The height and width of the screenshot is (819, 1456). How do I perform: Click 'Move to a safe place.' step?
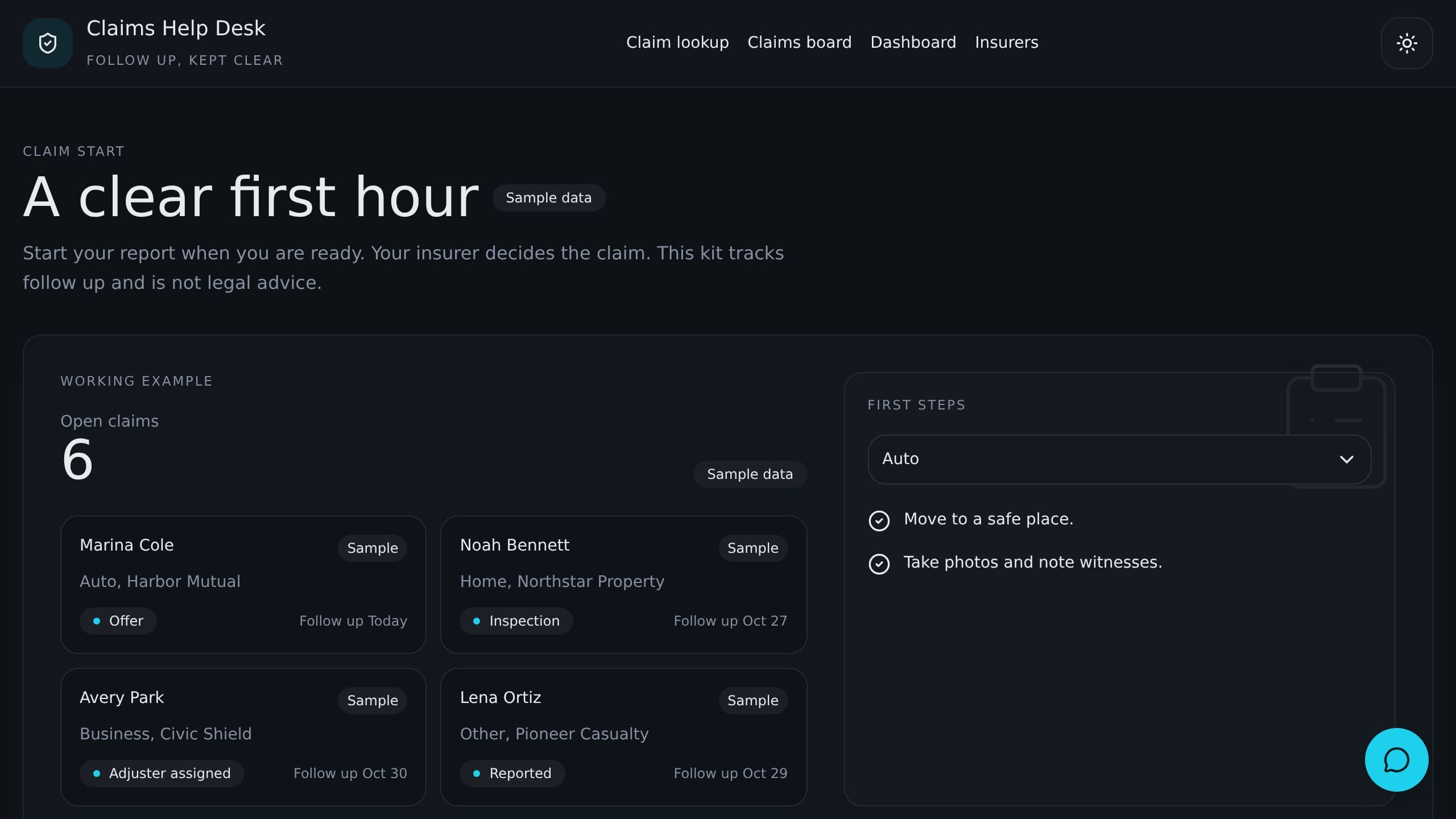point(988,519)
